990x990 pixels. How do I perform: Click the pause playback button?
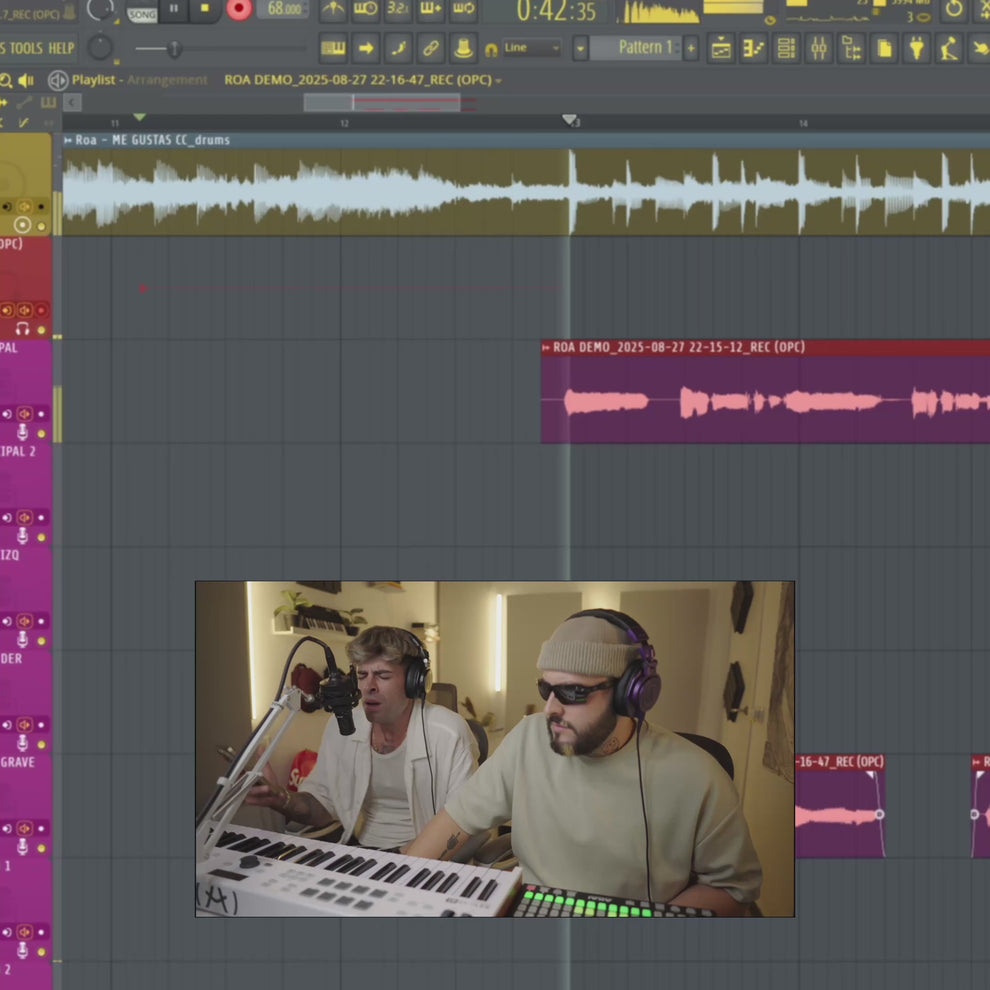(175, 10)
